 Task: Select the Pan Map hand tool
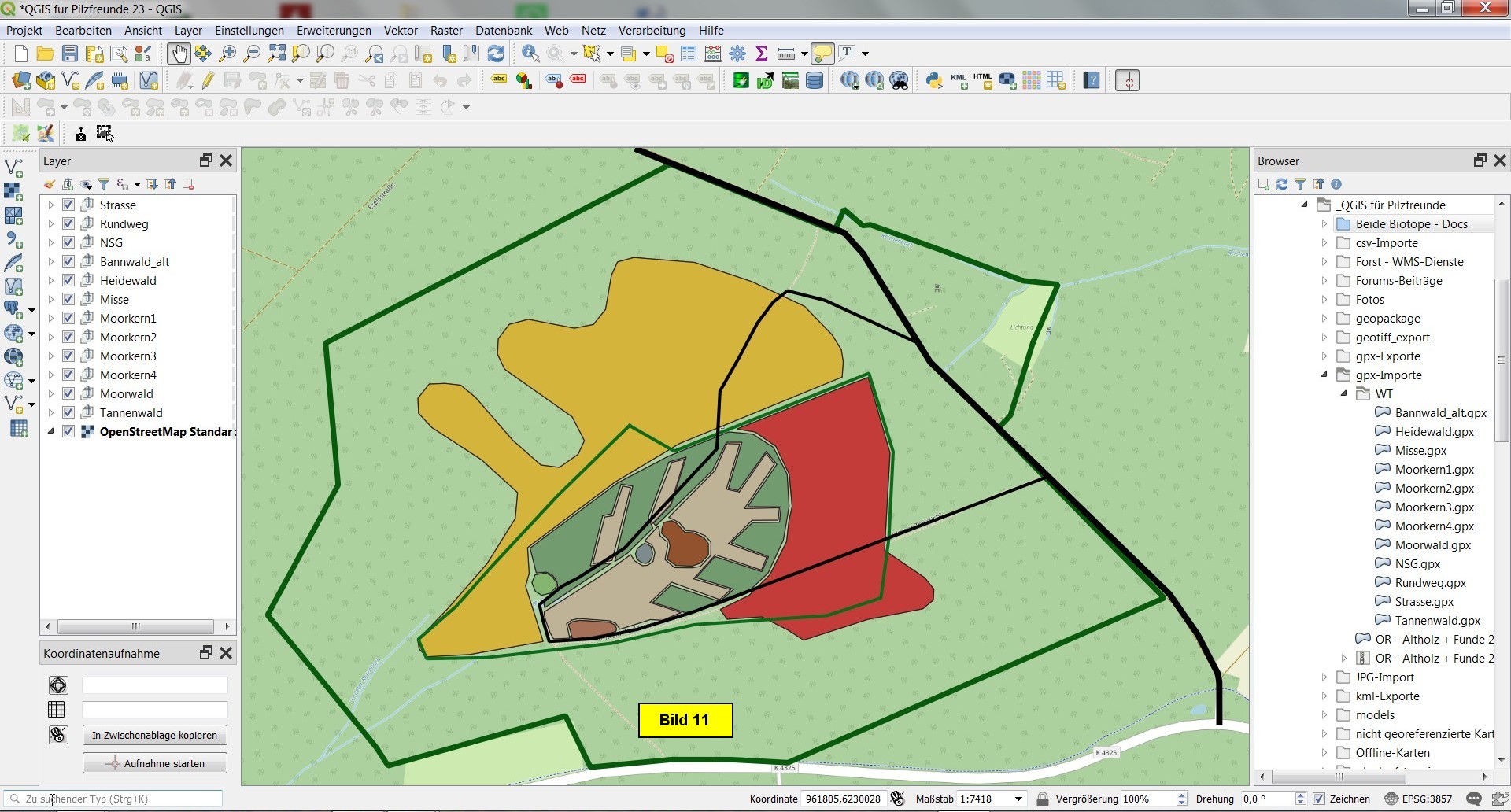coord(179,54)
